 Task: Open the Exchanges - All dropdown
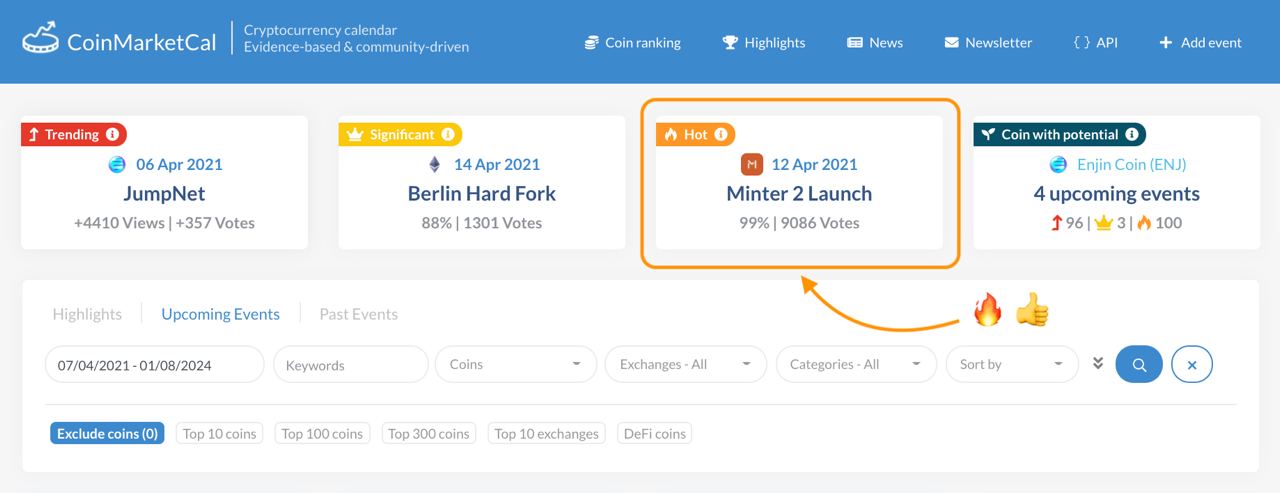point(686,365)
